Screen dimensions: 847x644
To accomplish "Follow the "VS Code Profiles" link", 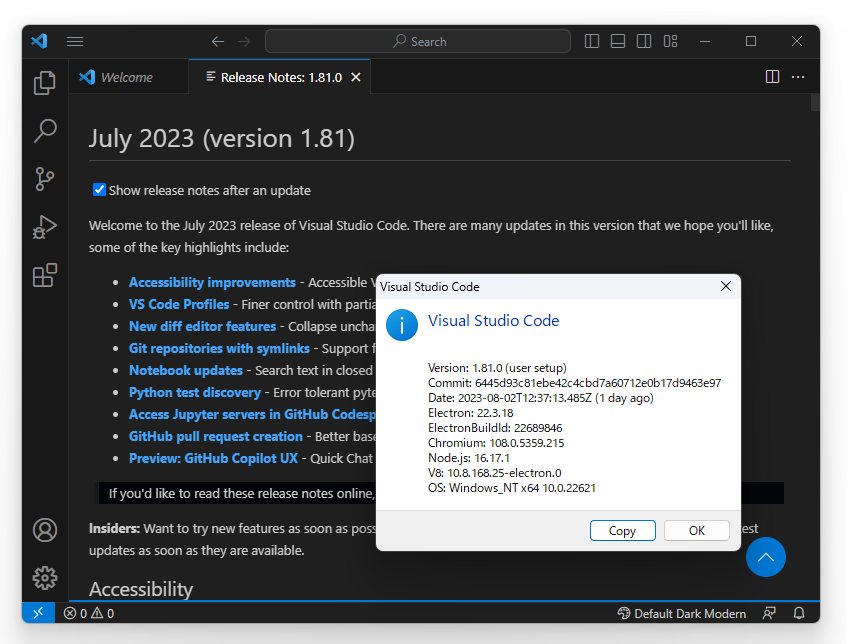I will coord(179,304).
